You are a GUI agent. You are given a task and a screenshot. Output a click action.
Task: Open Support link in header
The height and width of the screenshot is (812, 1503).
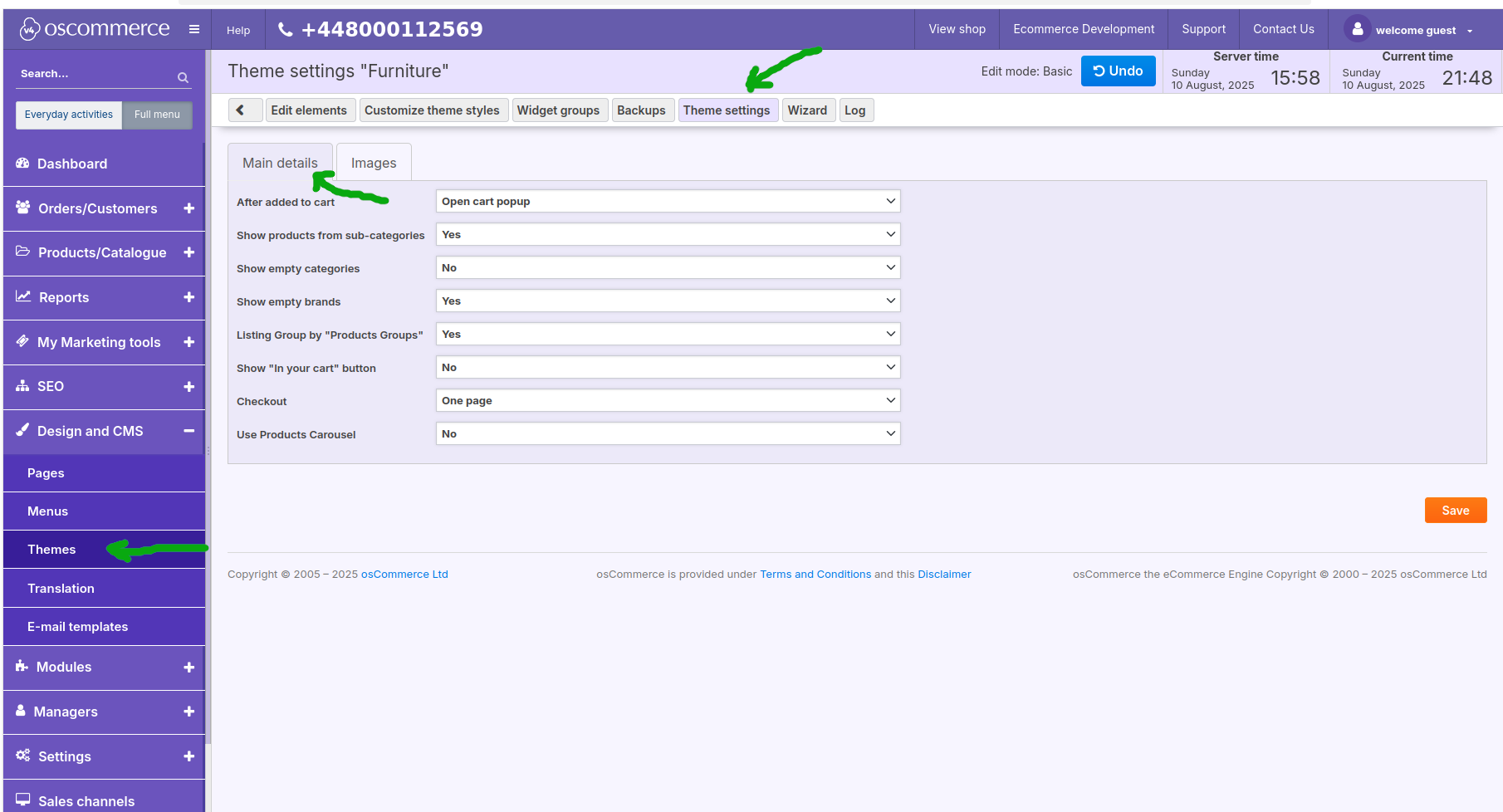click(1203, 29)
